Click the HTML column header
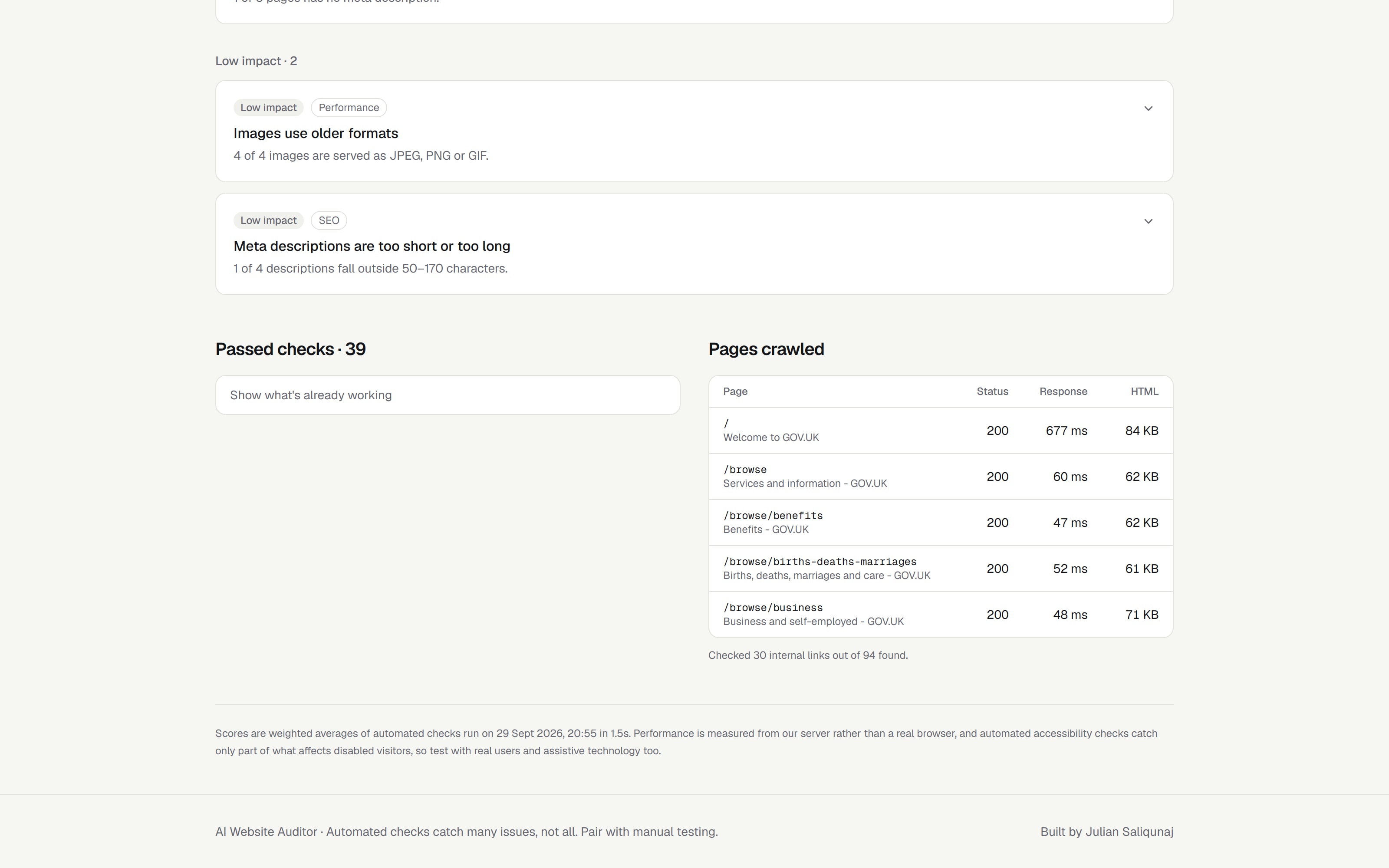Screen dimensions: 1389x868 (x=1145, y=391)
